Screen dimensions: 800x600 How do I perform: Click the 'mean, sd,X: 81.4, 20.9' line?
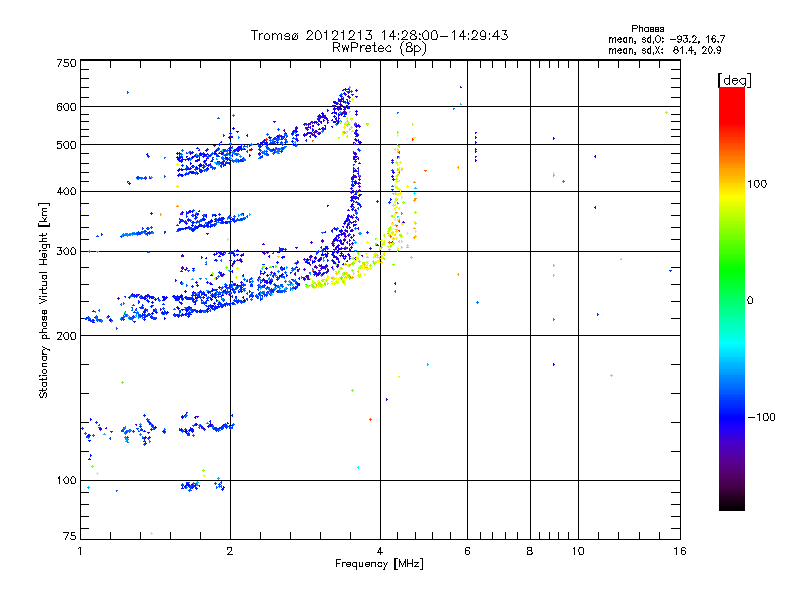click(x=664, y=50)
